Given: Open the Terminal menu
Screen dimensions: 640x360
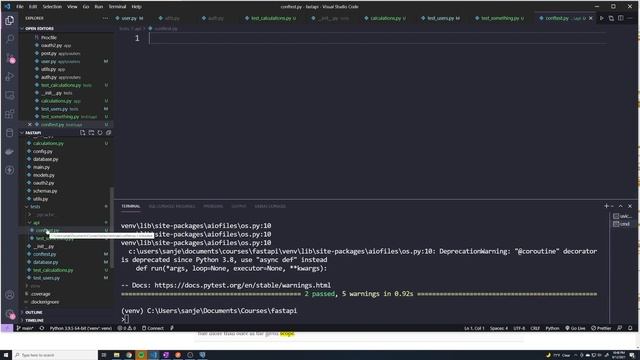Looking at the screenshot, I should 117,7.
